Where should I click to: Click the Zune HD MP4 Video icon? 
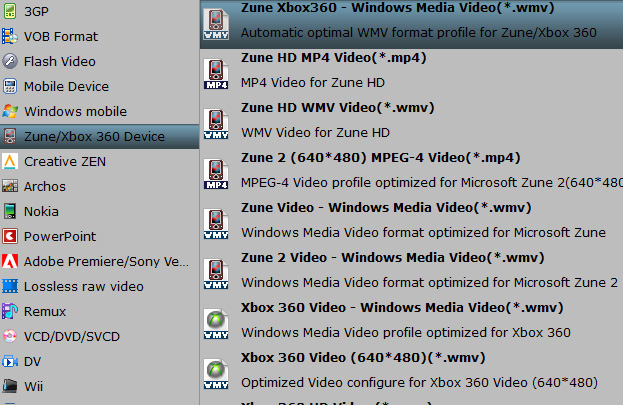216,74
